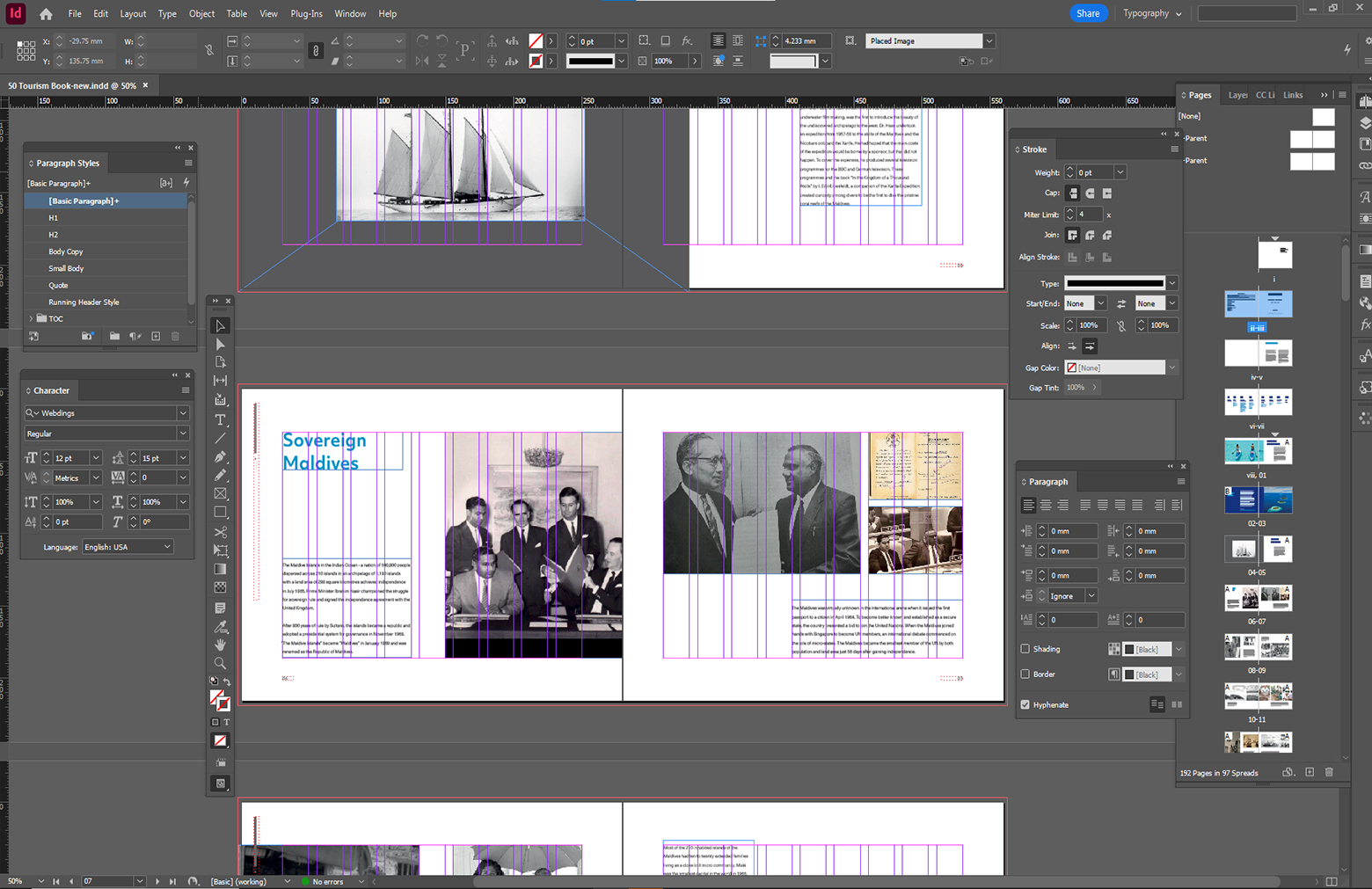Click the Fill and Stroke swatch in tools
The height and width of the screenshot is (889, 1372).
[x=220, y=700]
